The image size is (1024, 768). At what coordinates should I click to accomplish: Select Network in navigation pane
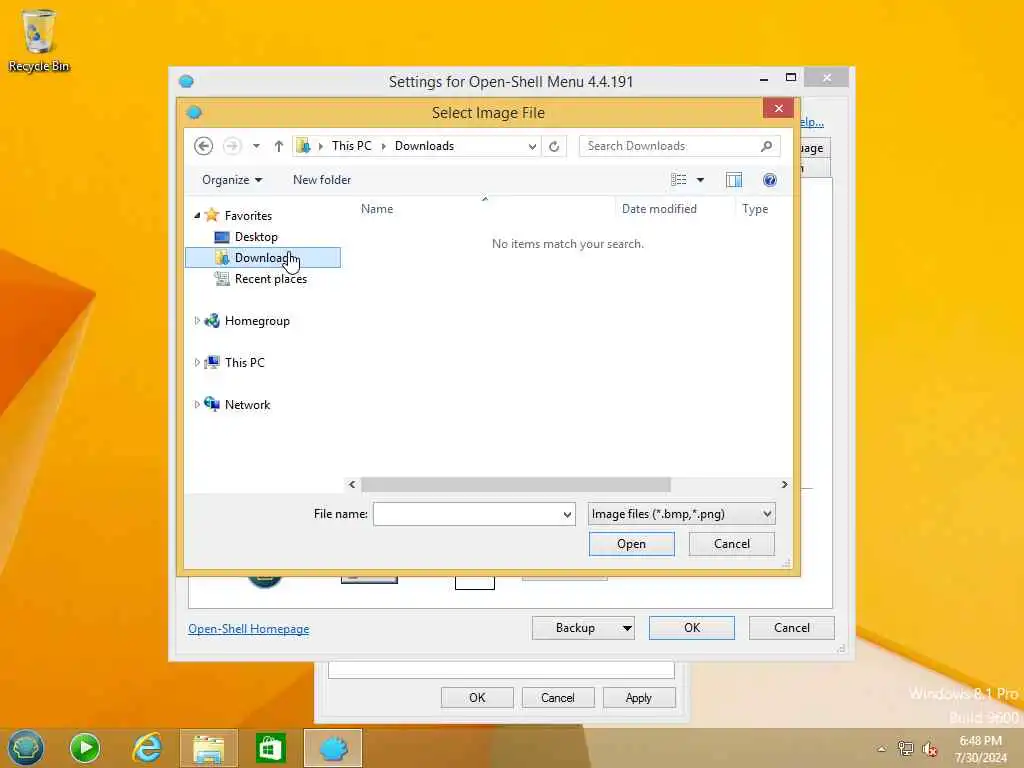coord(247,404)
